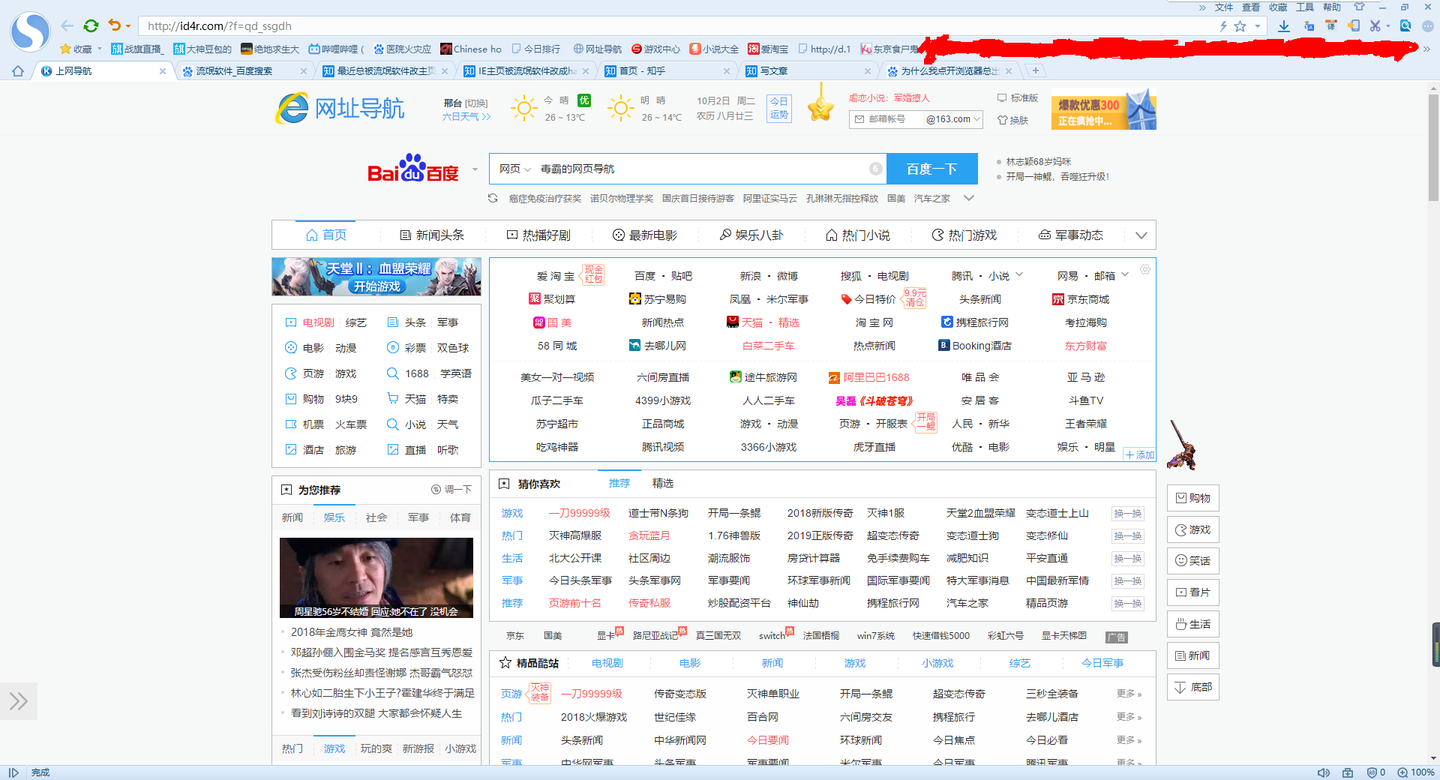The height and width of the screenshot is (780, 1440).
Task: Click the 100% zoom control in status bar
Action: tap(1415, 772)
